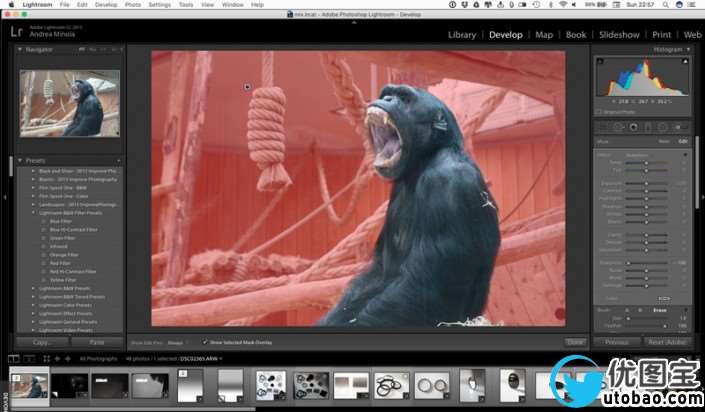Collapse the Lightroom B&W Filter Presets folder
The width and height of the screenshot is (705, 412).
click(x=35, y=213)
